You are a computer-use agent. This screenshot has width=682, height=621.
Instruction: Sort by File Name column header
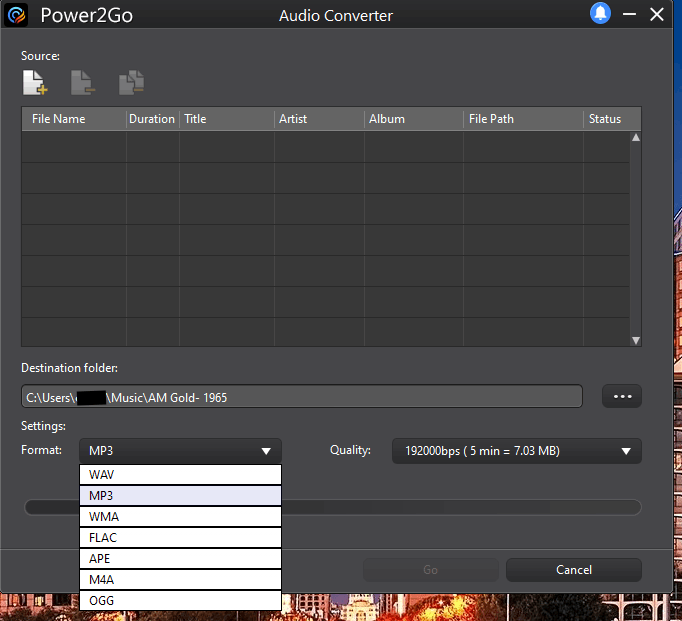pos(74,119)
